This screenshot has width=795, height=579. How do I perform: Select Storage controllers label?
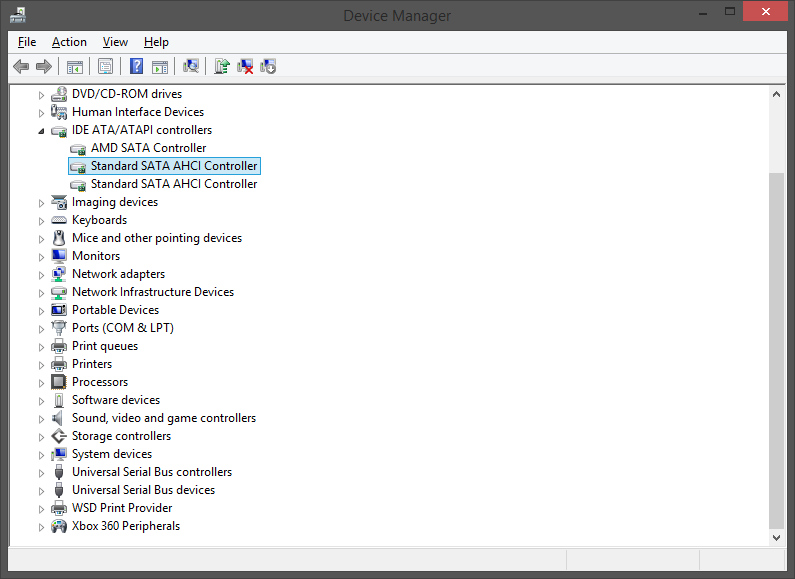click(121, 436)
